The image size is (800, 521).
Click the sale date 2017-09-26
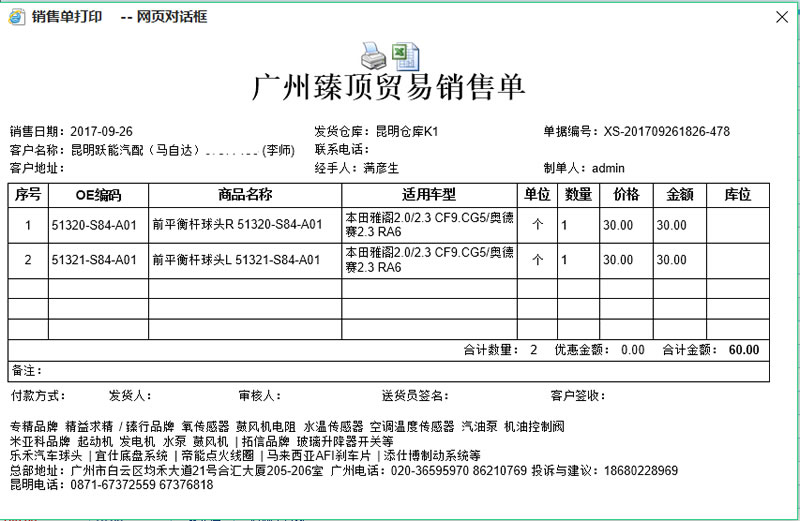101,132
